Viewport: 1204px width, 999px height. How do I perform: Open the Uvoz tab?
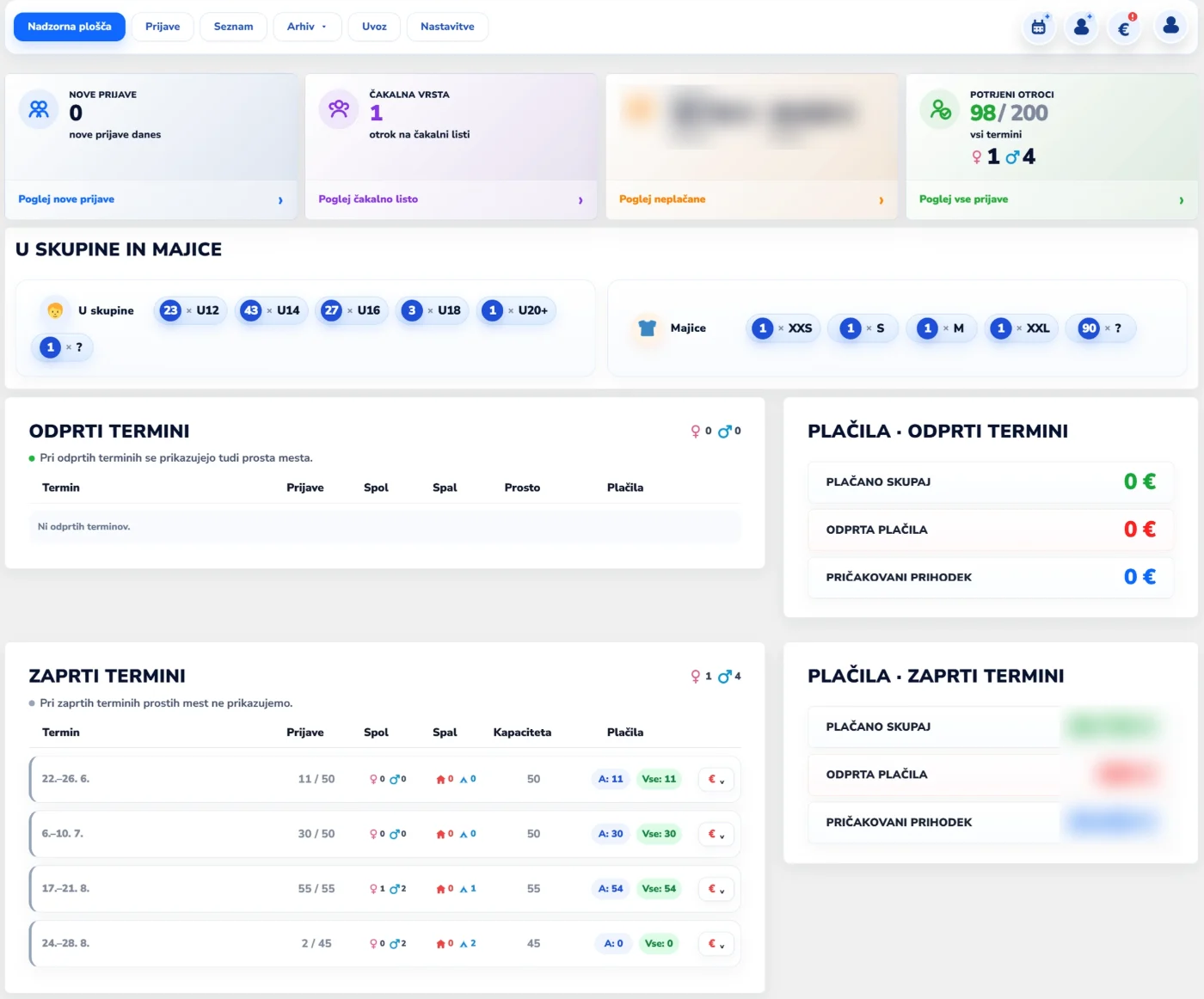click(x=374, y=27)
